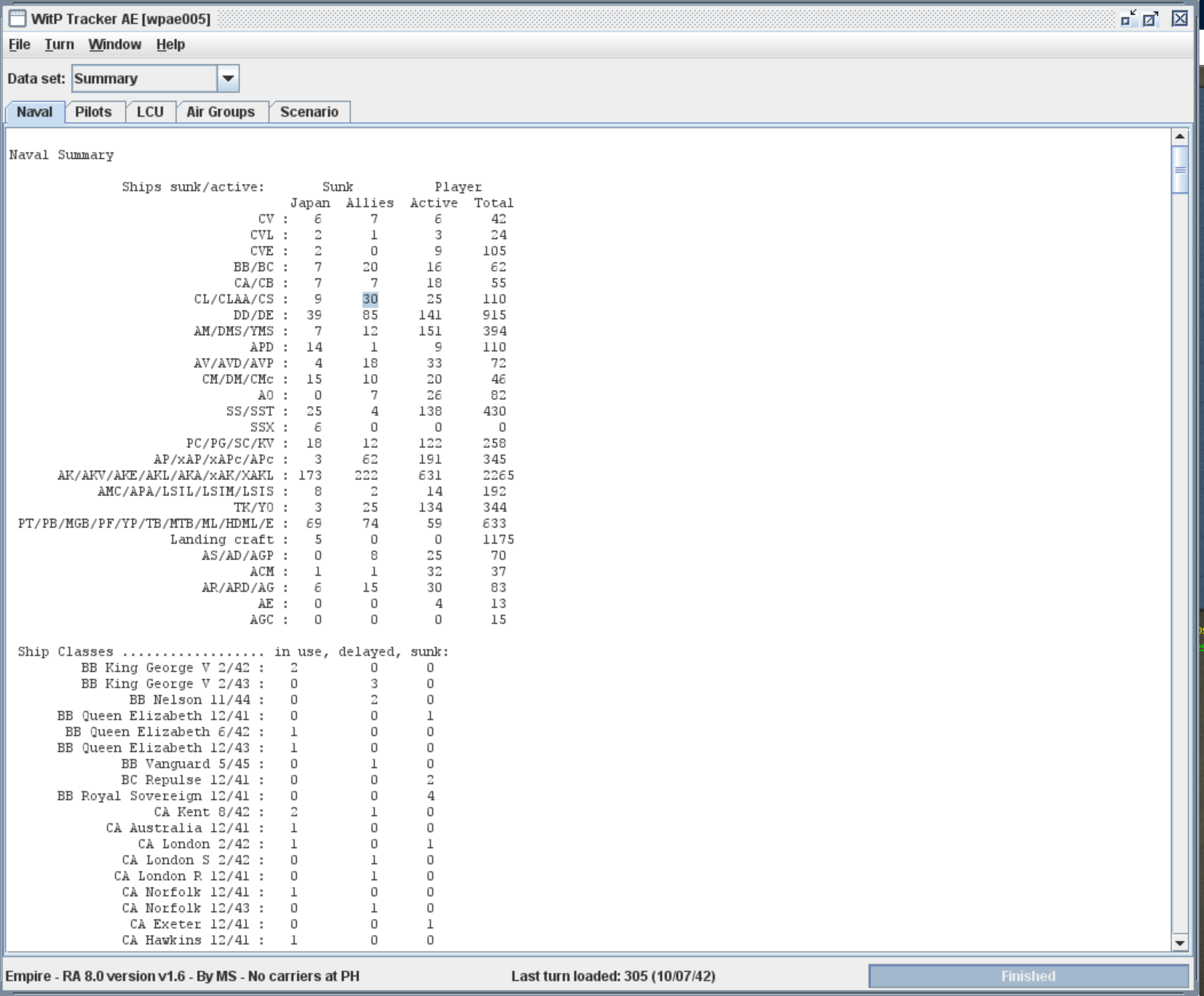This screenshot has height=996, width=1204.
Task: Click the scrollbar down arrow
Action: click(x=1180, y=943)
